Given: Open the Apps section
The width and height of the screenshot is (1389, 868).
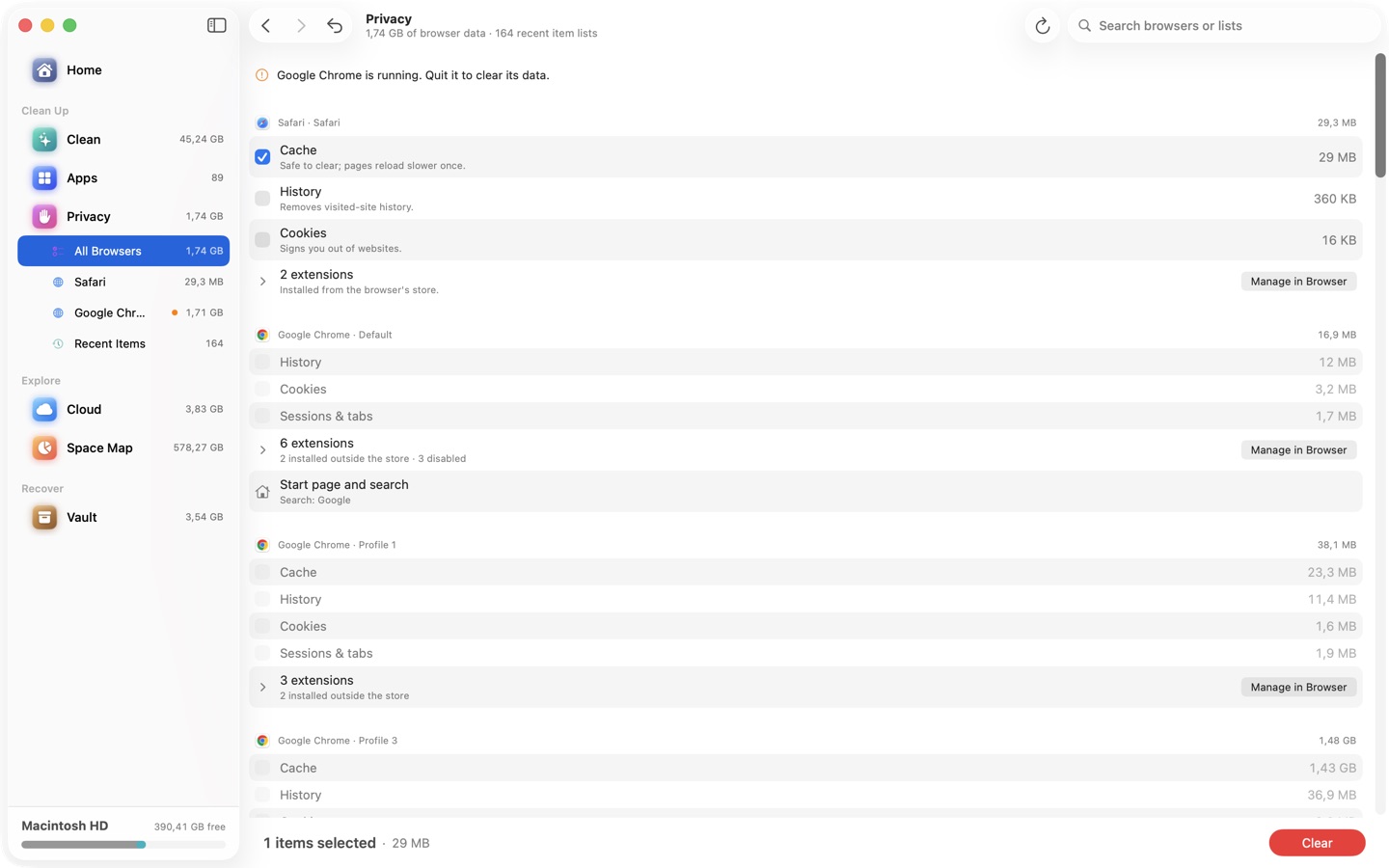Looking at the screenshot, I should point(123,178).
